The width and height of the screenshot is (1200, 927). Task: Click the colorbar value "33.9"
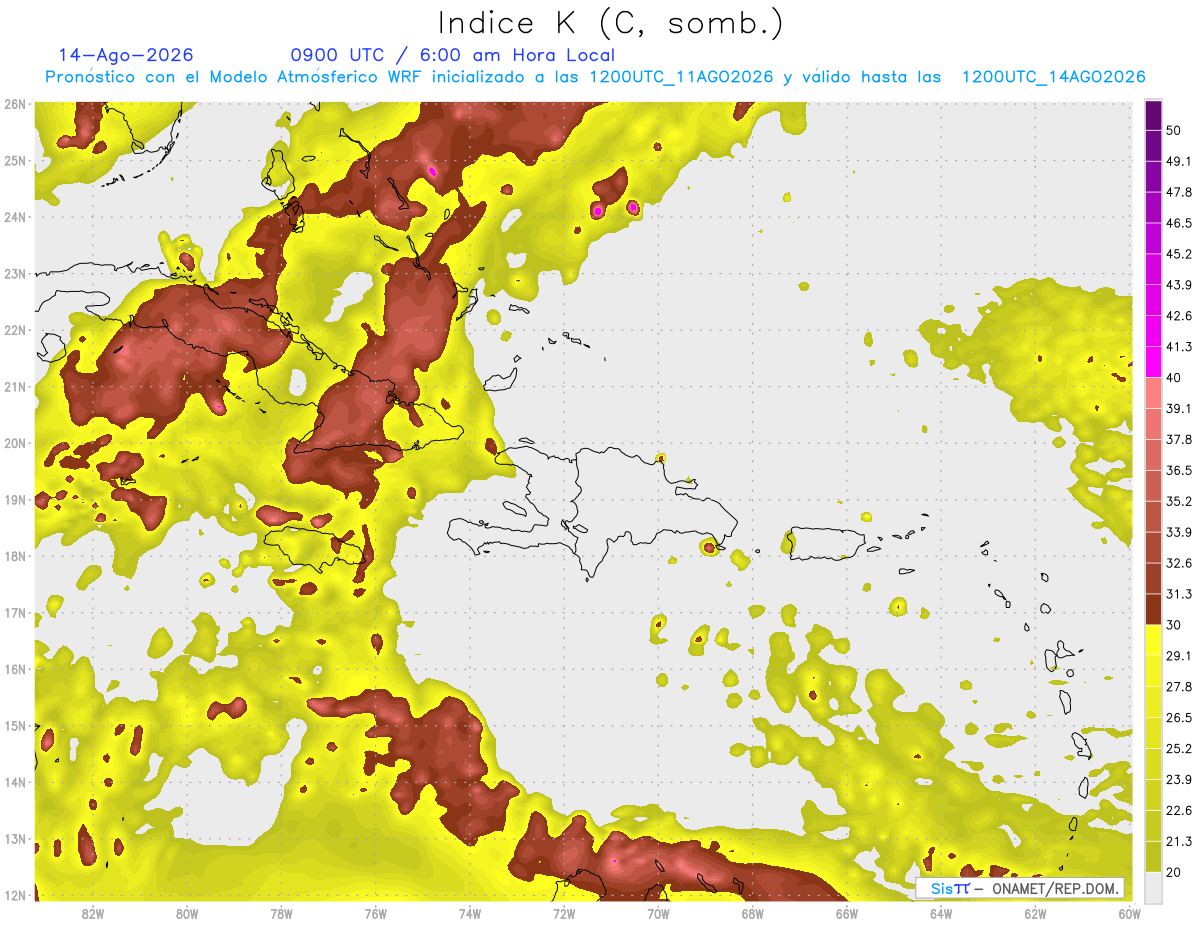click(x=1179, y=533)
